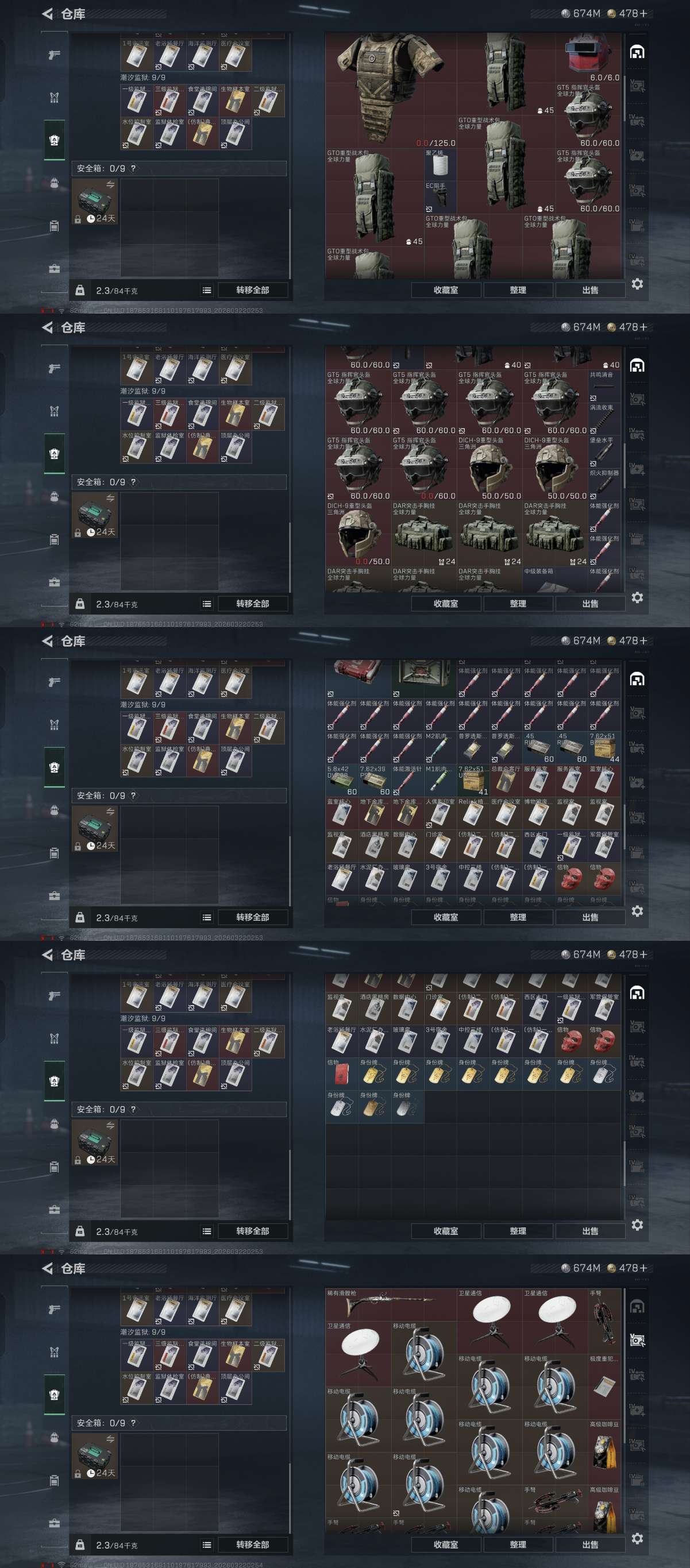Open the highlighted V storage tab beside 手弩
Screen dimensions: 690x1568
pyautogui.click(x=637, y=1341)
